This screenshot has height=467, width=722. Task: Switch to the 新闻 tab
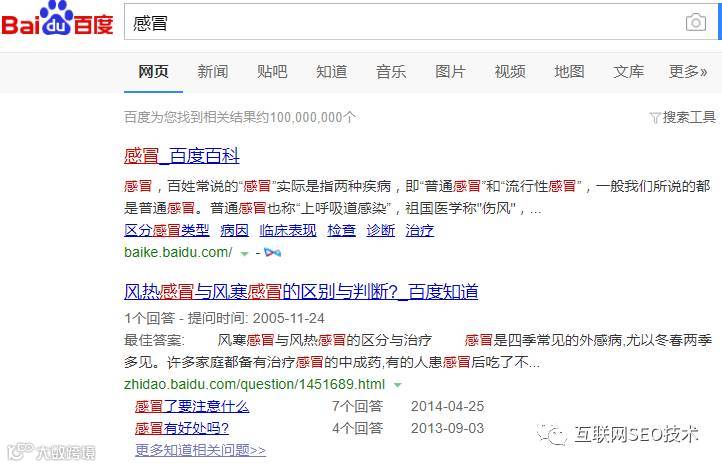(212, 72)
